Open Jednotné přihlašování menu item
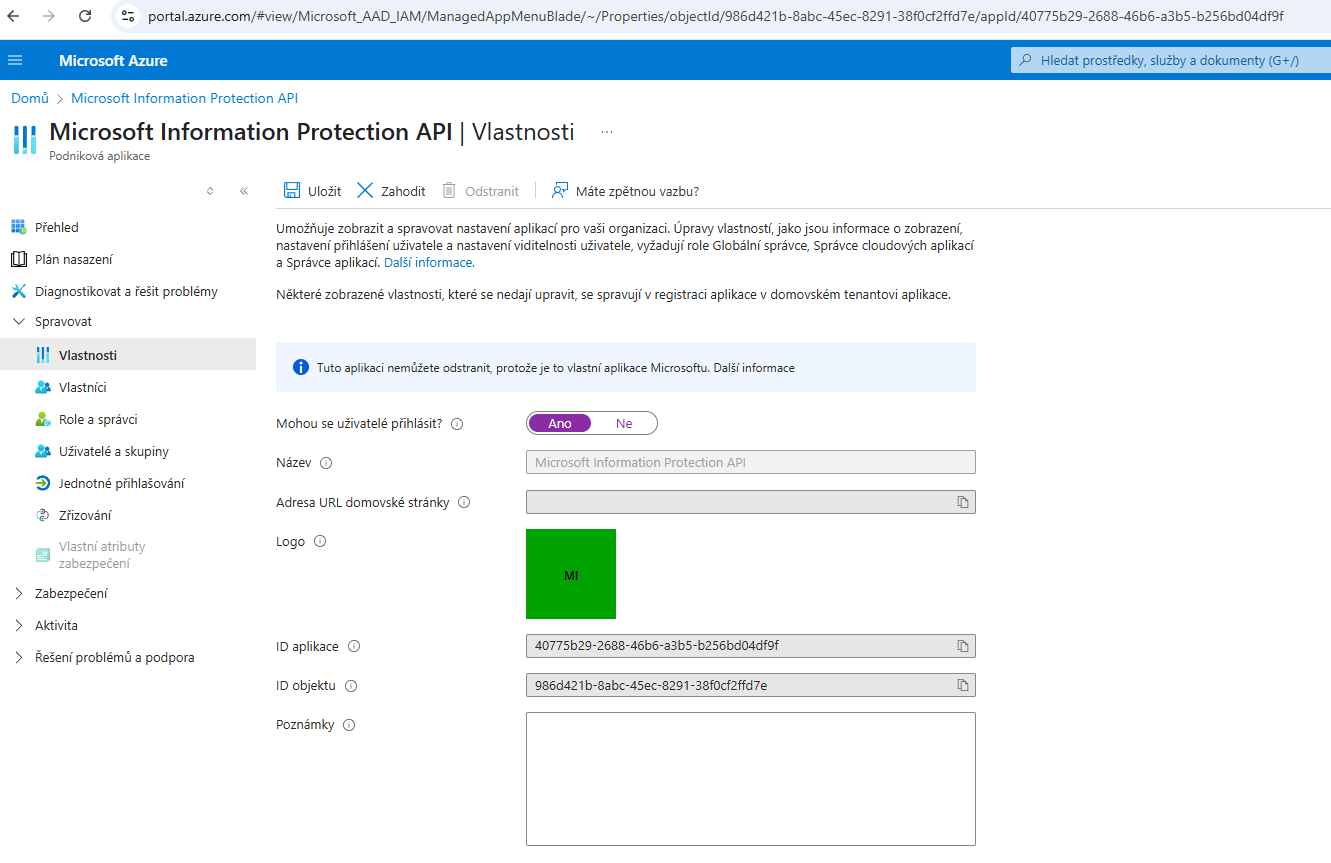Screen dimensions: 1331x863 click(x=121, y=483)
